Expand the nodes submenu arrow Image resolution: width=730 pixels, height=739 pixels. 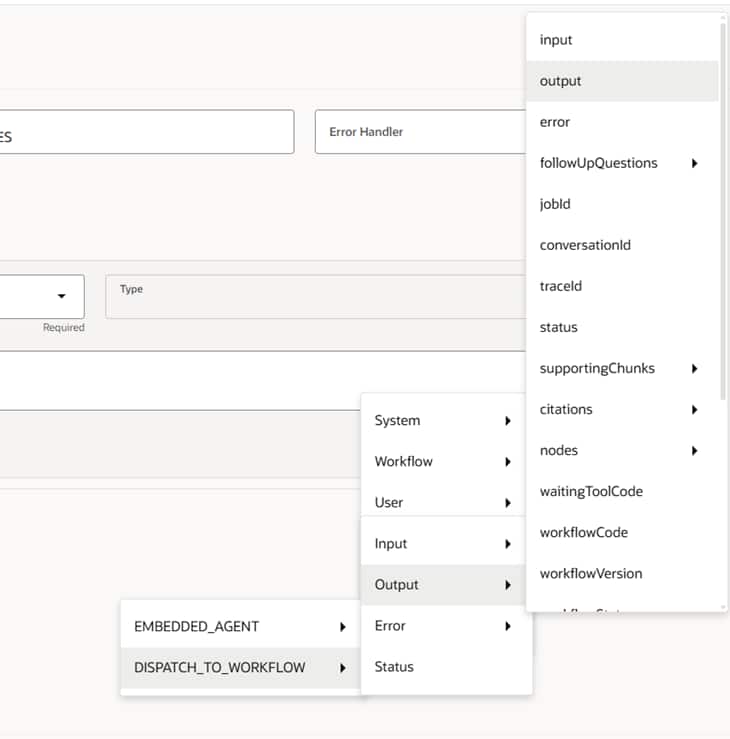pyautogui.click(x=694, y=450)
